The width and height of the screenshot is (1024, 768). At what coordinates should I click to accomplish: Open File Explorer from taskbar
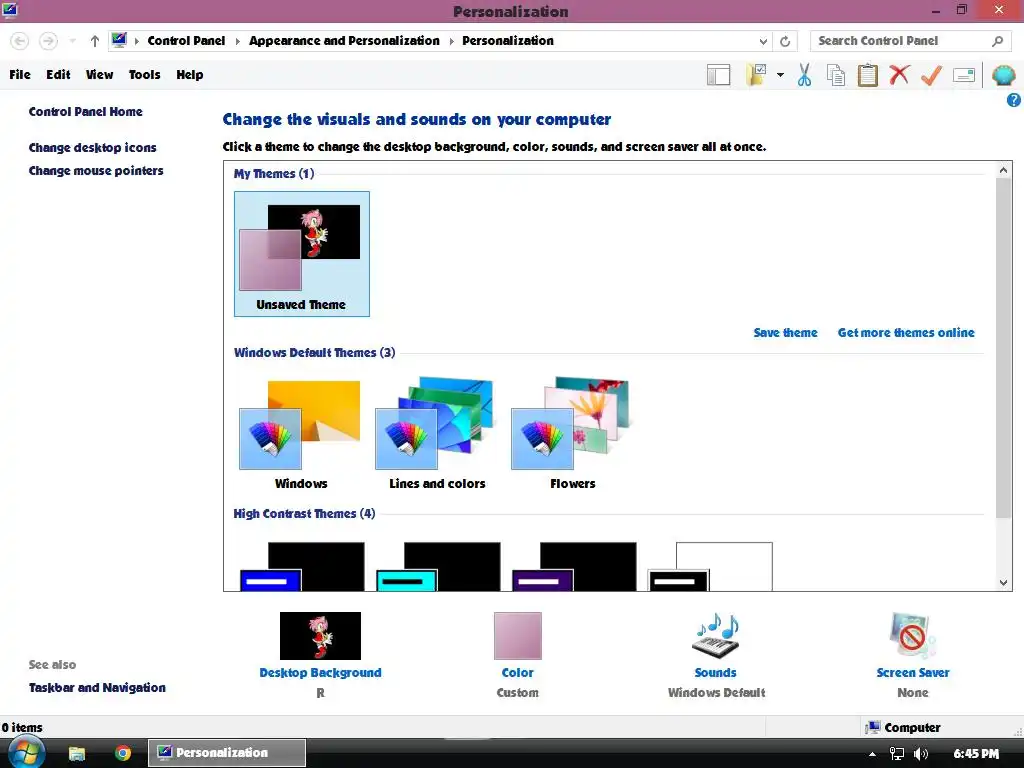click(x=77, y=753)
